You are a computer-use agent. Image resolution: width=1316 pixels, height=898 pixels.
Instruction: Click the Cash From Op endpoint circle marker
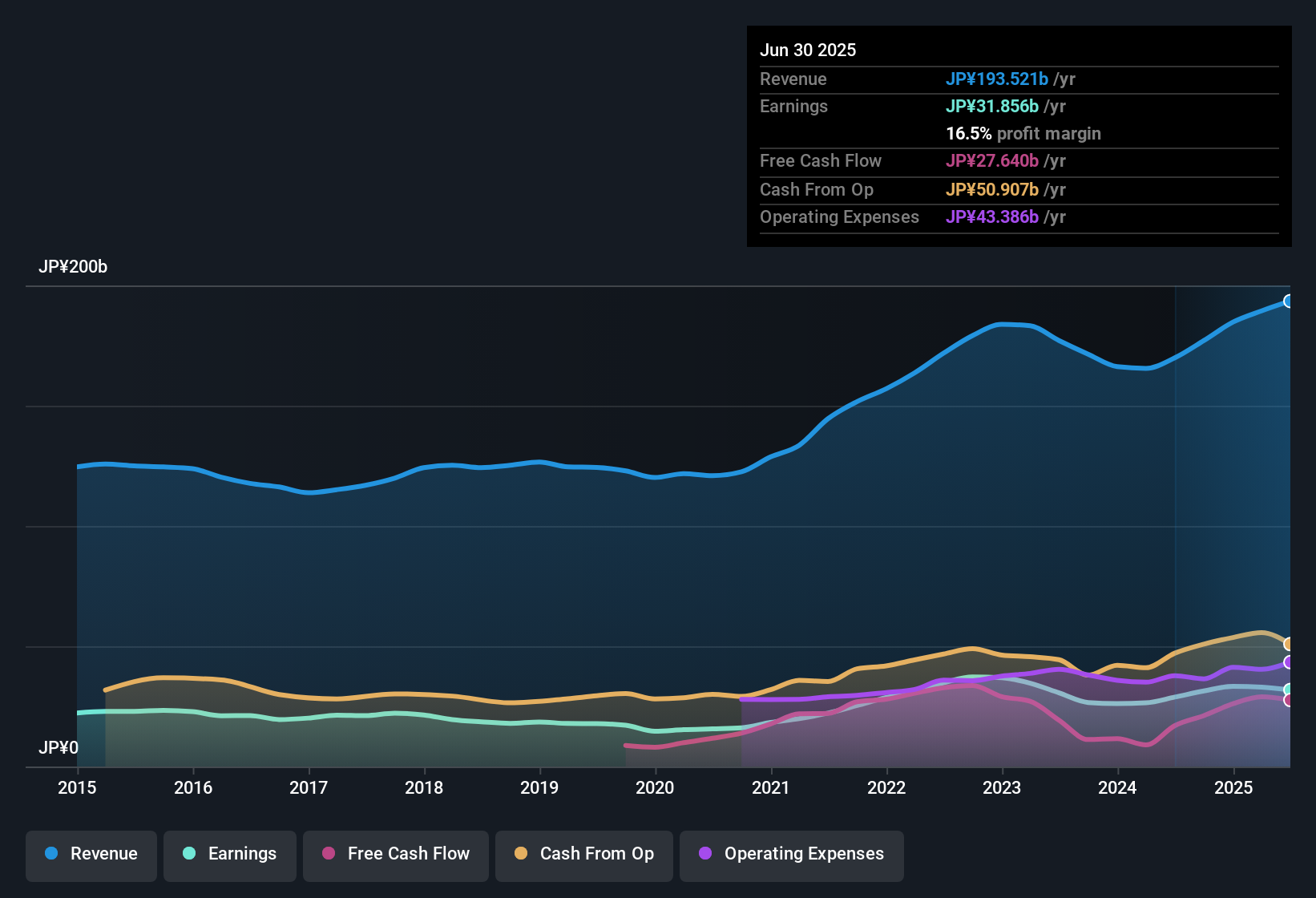pos(1289,643)
